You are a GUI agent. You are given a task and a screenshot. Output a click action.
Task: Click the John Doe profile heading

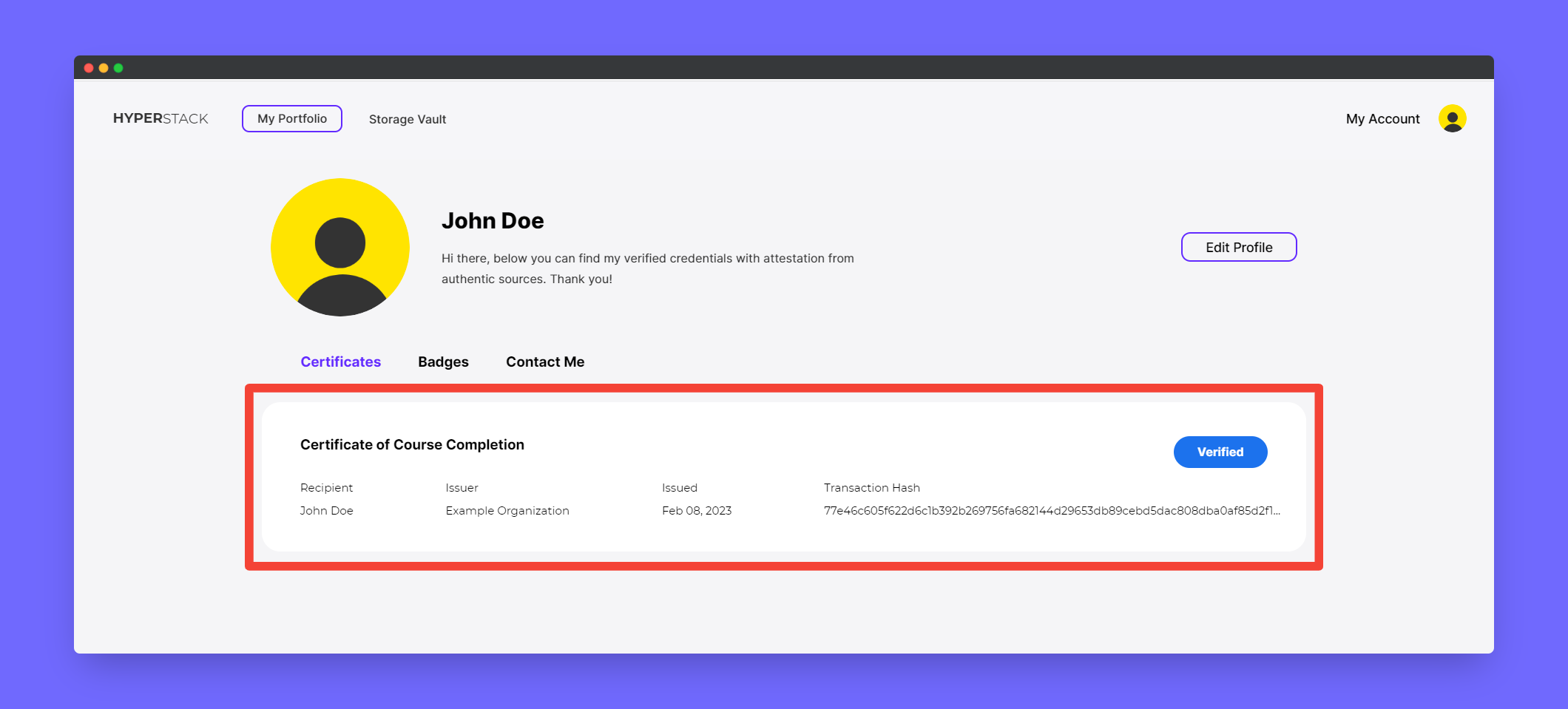493,220
